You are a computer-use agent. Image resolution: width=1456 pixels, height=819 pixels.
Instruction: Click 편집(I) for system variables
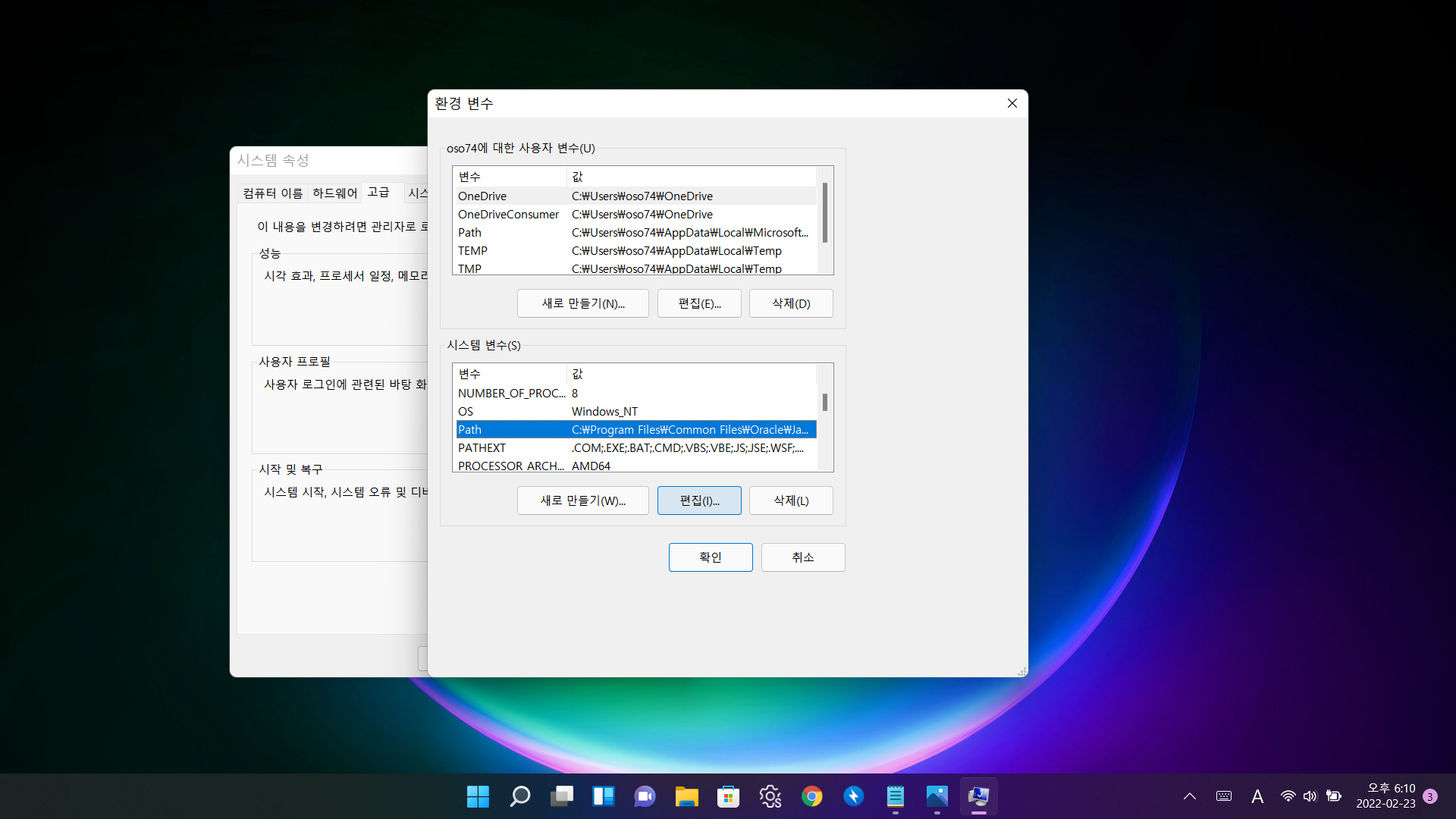click(x=699, y=500)
